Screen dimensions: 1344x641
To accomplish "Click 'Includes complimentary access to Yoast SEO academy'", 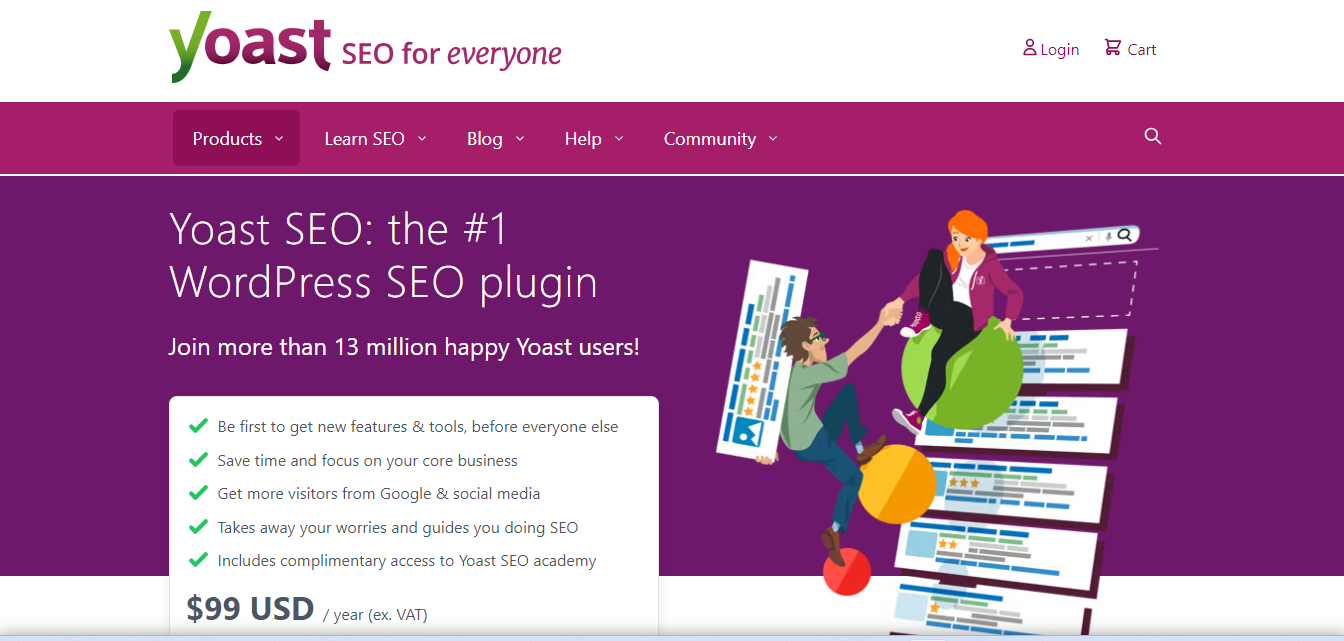I will tap(407, 561).
